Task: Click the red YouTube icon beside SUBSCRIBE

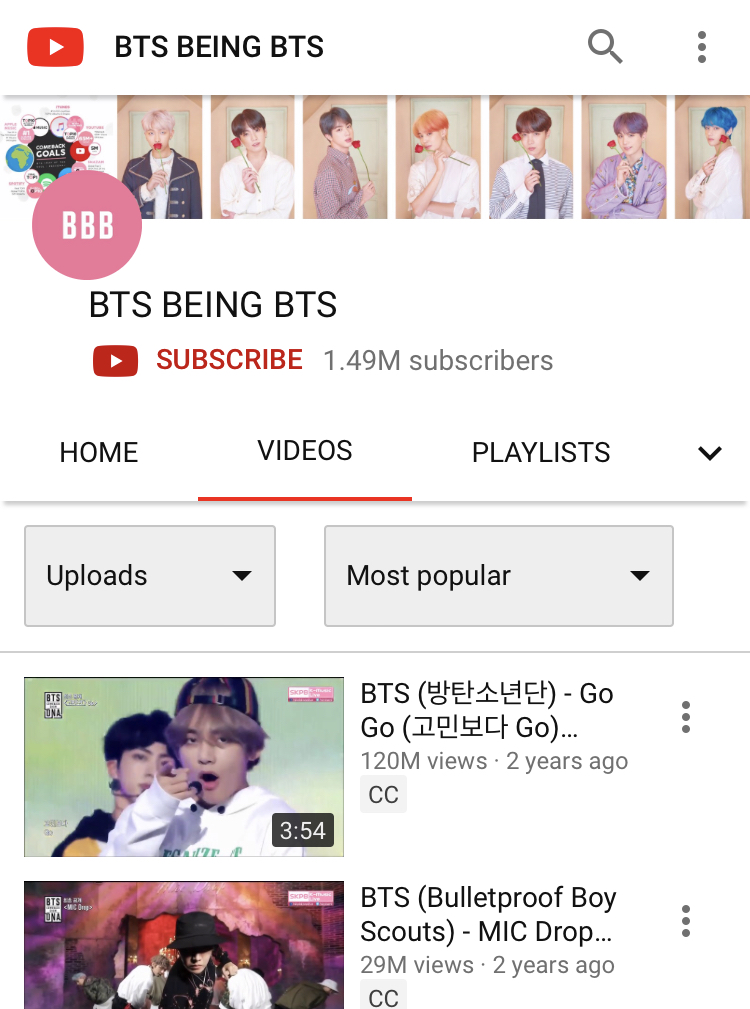Action: tap(115, 360)
